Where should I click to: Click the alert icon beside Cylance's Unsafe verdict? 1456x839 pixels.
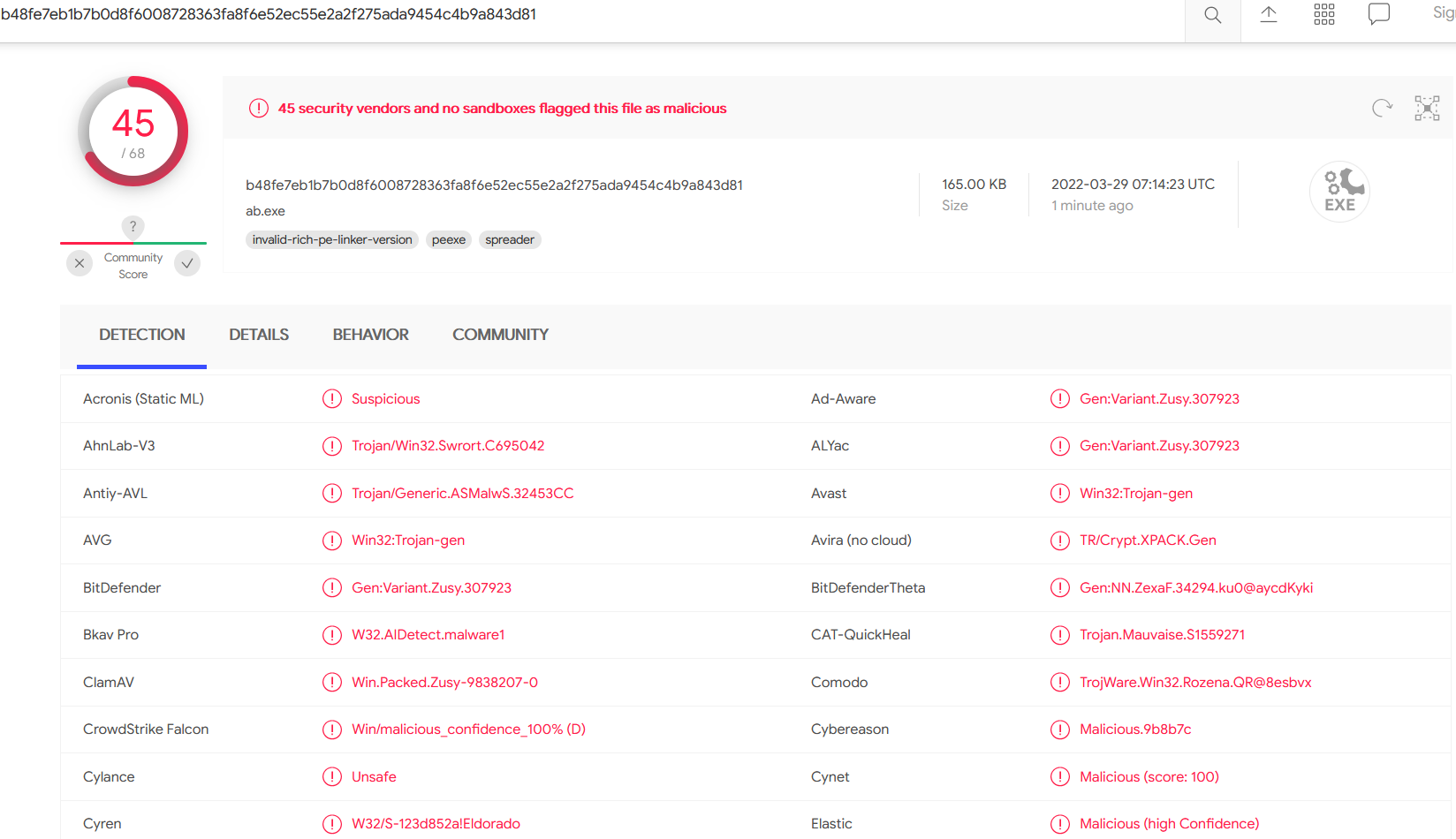332,777
